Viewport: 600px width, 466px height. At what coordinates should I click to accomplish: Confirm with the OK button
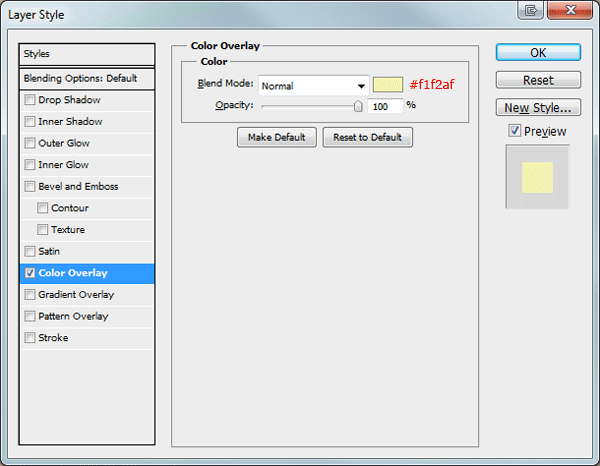538,52
